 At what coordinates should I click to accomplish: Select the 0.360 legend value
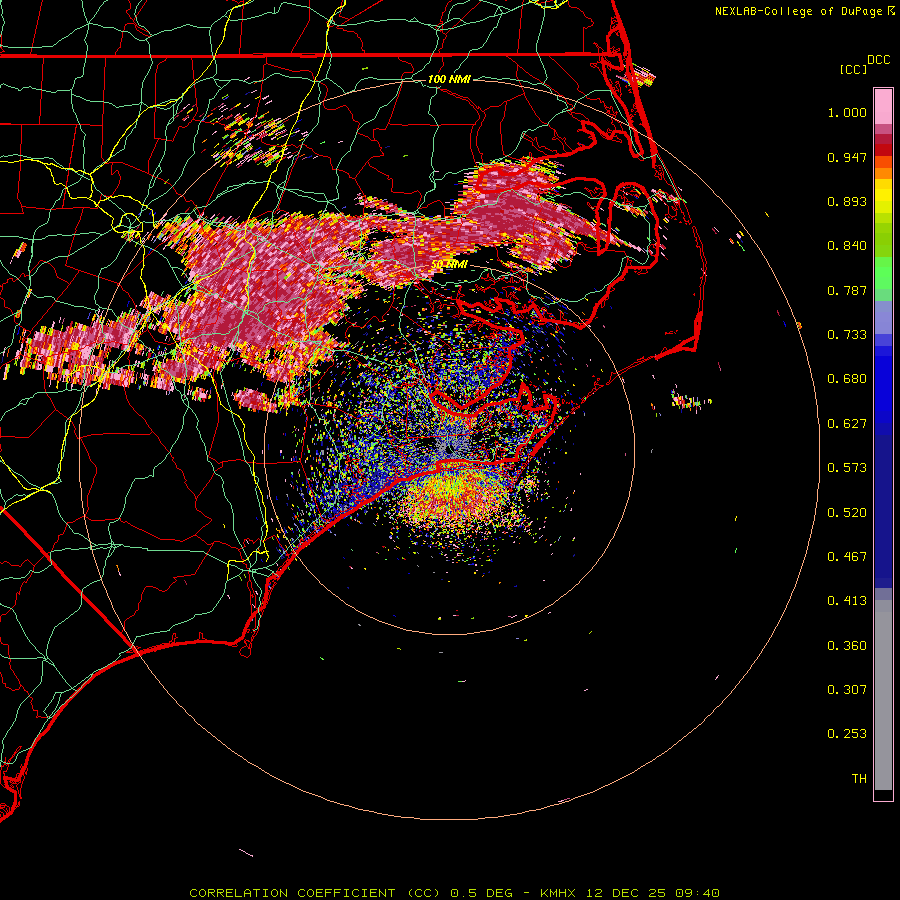[x=847, y=646]
